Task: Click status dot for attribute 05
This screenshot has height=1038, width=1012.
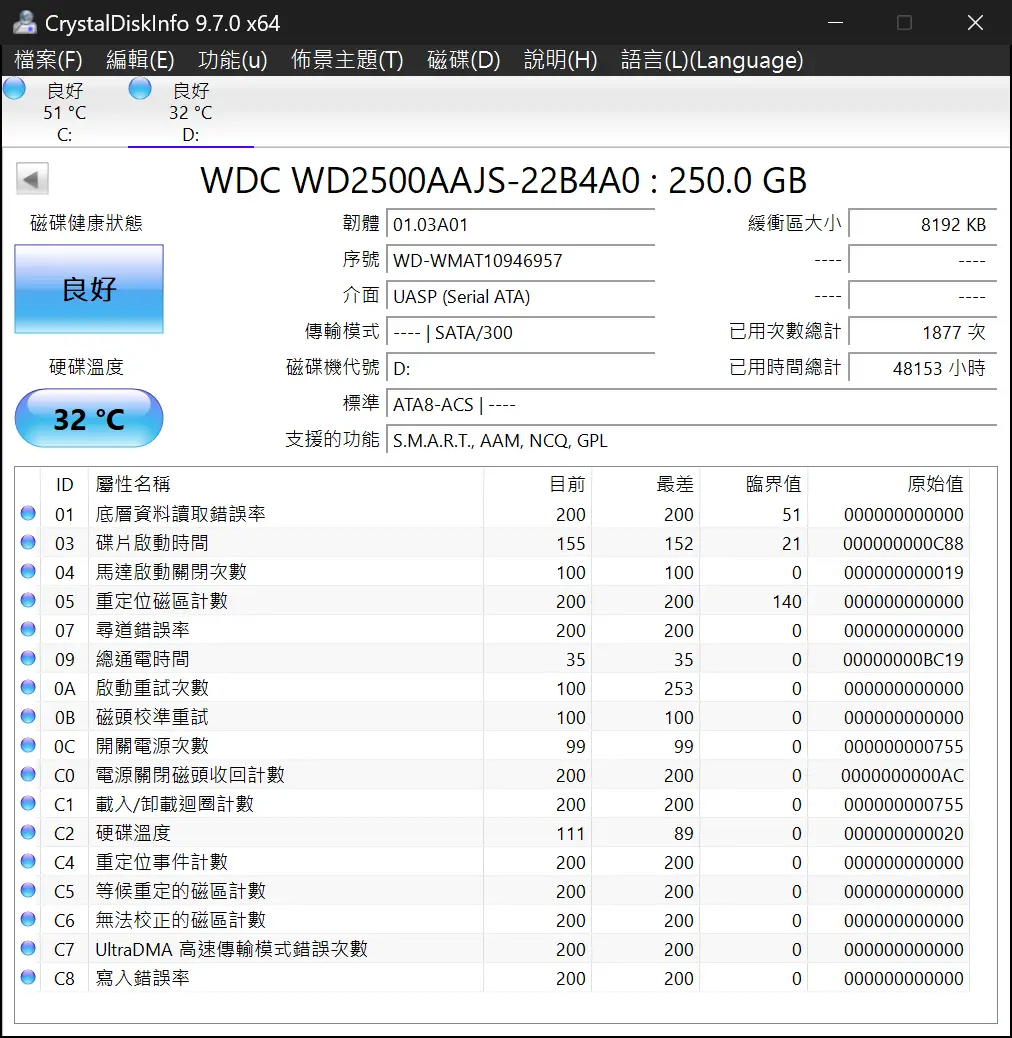Action: 28,600
